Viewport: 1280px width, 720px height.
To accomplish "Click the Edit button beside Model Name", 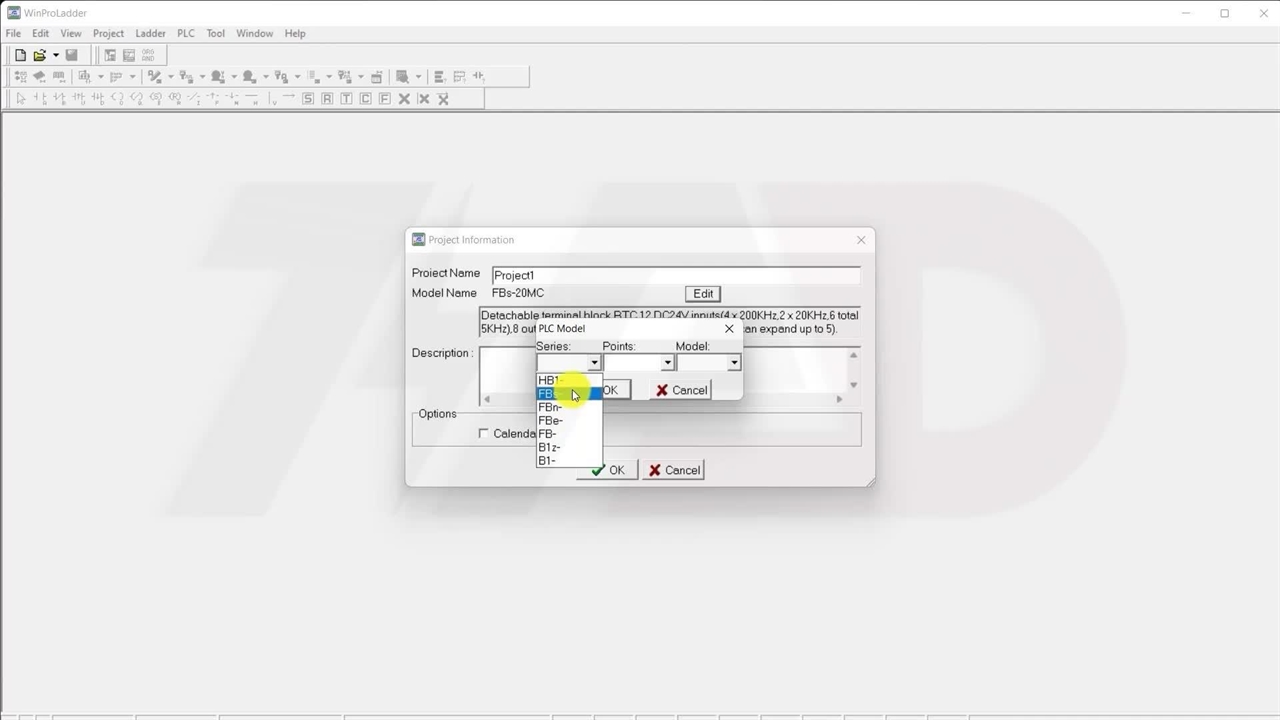I will (703, 293).
